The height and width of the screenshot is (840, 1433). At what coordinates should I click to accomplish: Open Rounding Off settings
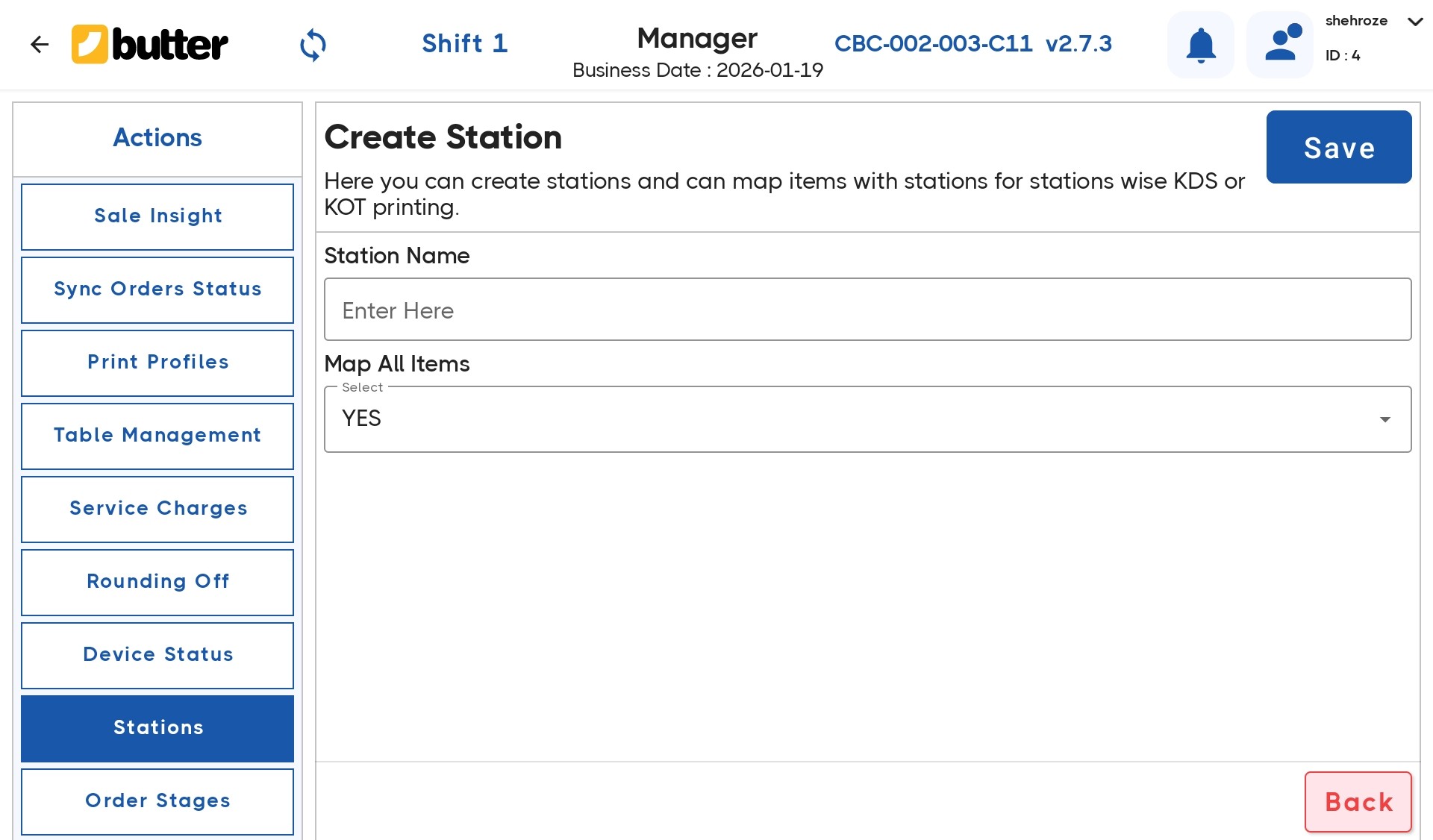coord(157,582)
